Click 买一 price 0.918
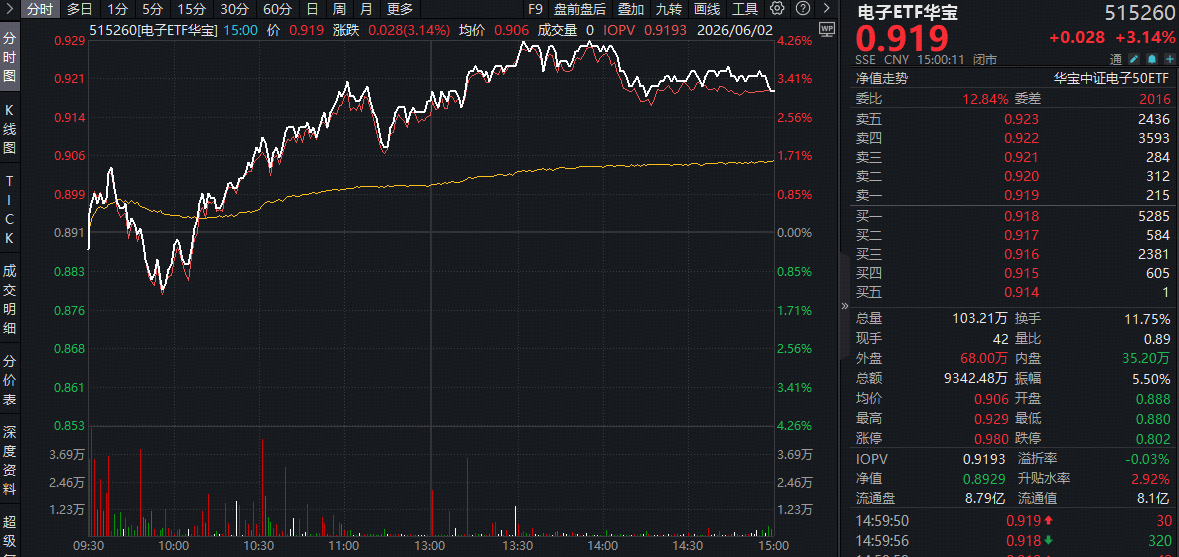The width and height of the screenshot is (1179, 557). click(x=1022, y=216)
